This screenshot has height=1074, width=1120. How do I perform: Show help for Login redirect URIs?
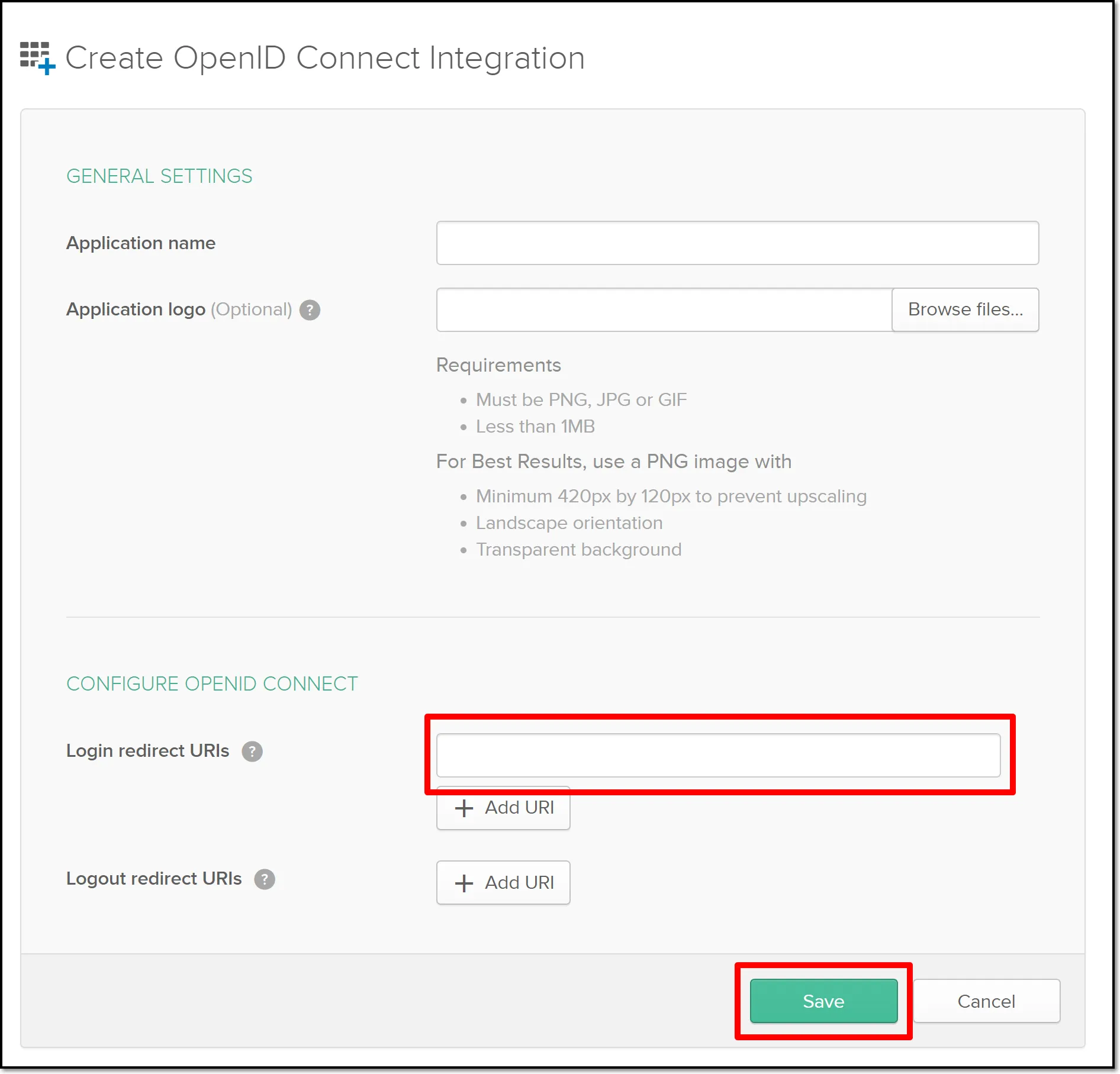[252, 752]
